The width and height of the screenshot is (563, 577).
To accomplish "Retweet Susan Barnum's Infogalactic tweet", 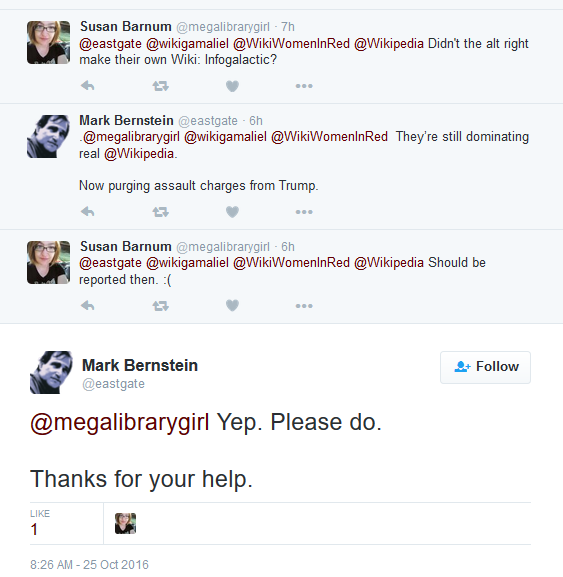I will tap(160, 86).
